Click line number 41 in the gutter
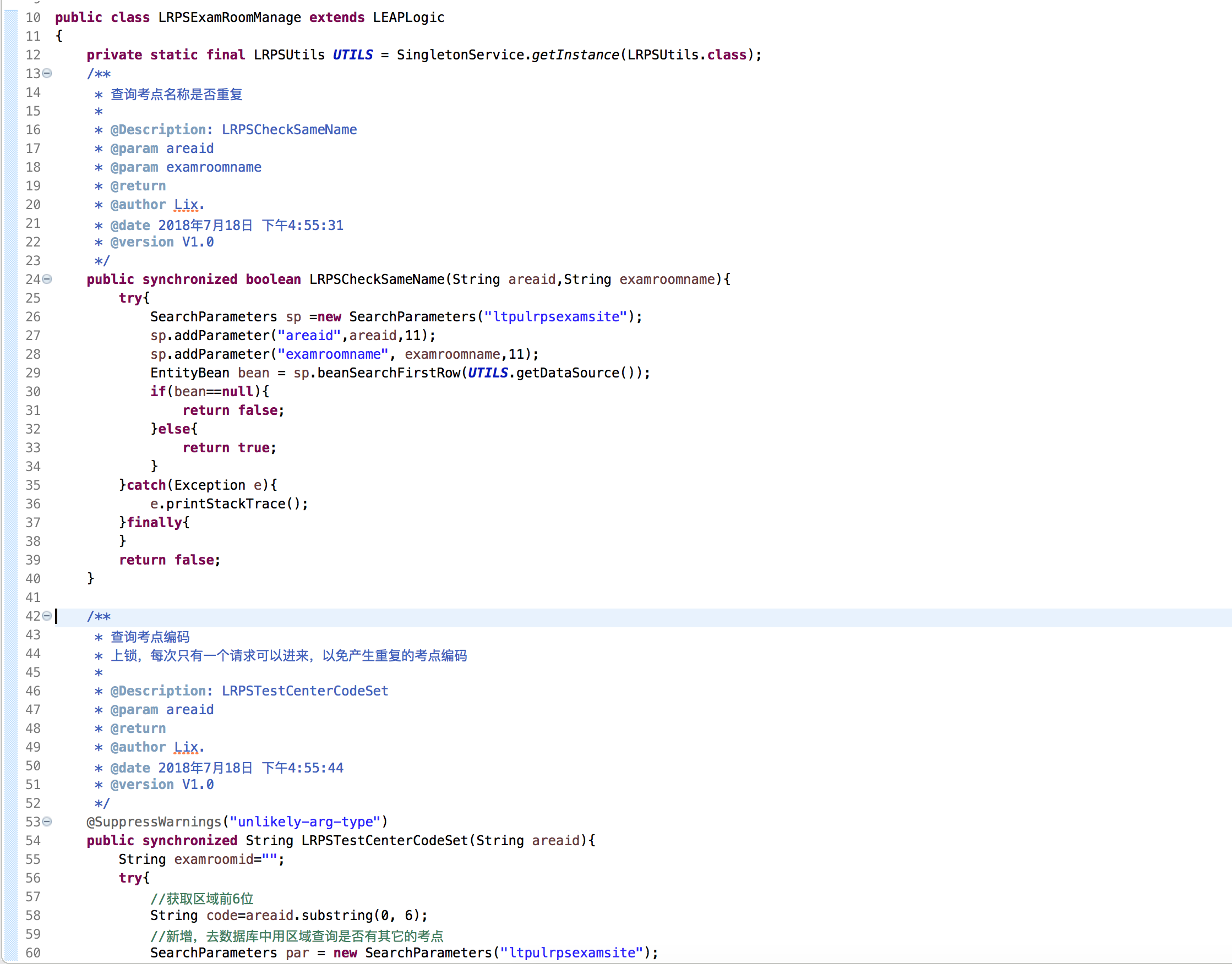 pyautogui.click(x=34, y=597)
